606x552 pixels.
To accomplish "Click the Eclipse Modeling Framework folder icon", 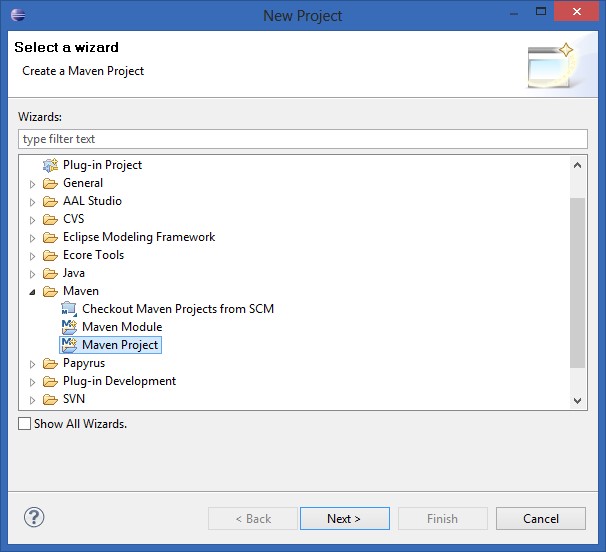I will coord(50,238).
